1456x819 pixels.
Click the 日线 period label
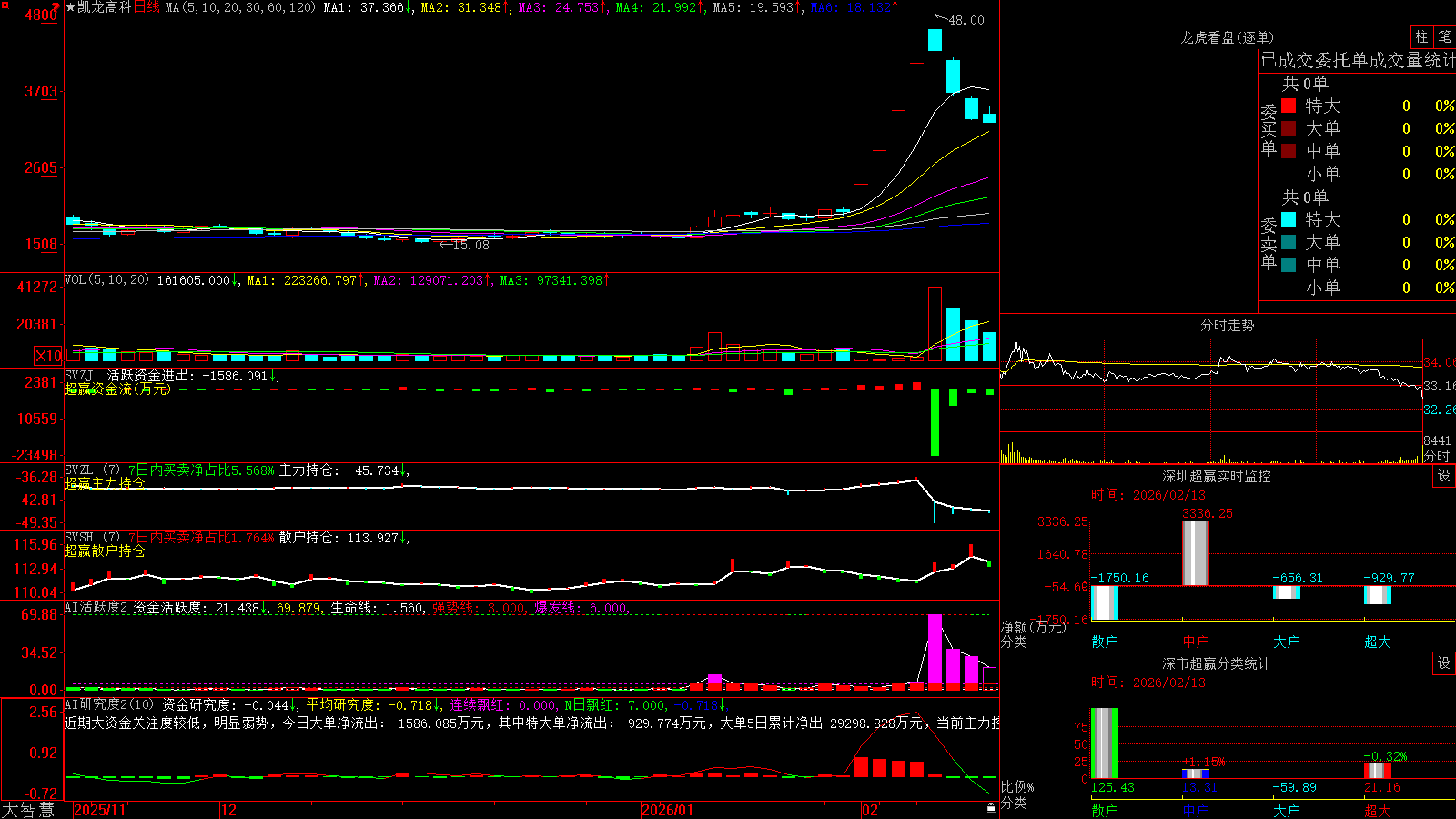point(147,7)
